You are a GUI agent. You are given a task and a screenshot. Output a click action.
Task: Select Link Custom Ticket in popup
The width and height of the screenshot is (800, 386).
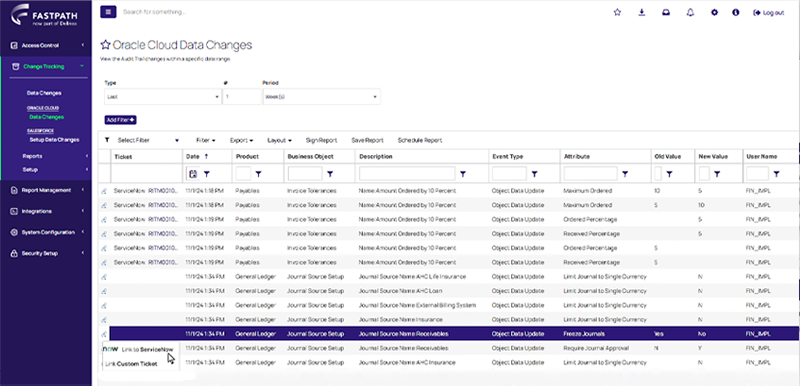[x=131, y=364]
